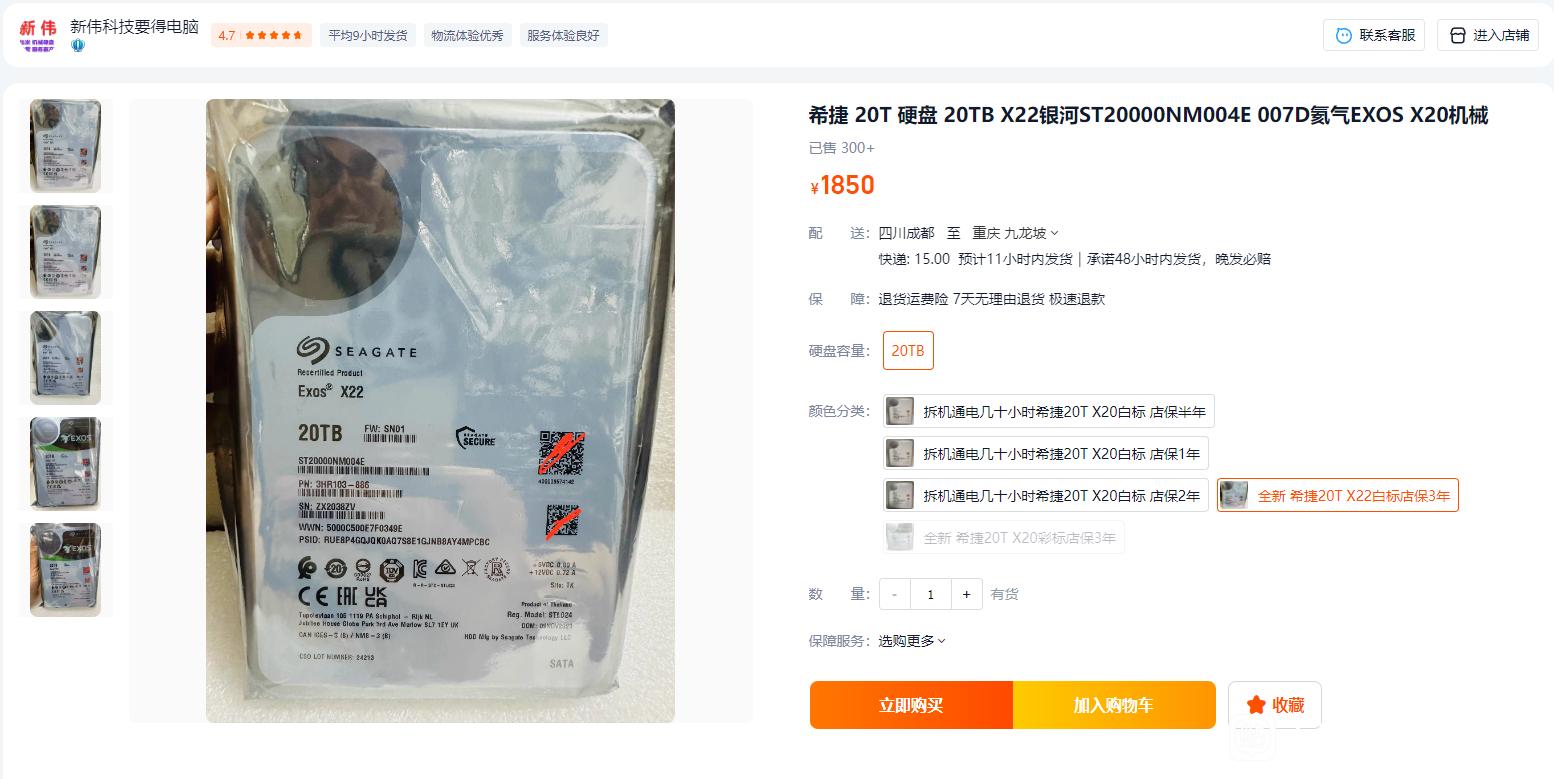Screen dimensions: 1554x779
Task: Expand the 重庆 九龙坡 delivery location dropdown
Action: [x=1015, y=233]
